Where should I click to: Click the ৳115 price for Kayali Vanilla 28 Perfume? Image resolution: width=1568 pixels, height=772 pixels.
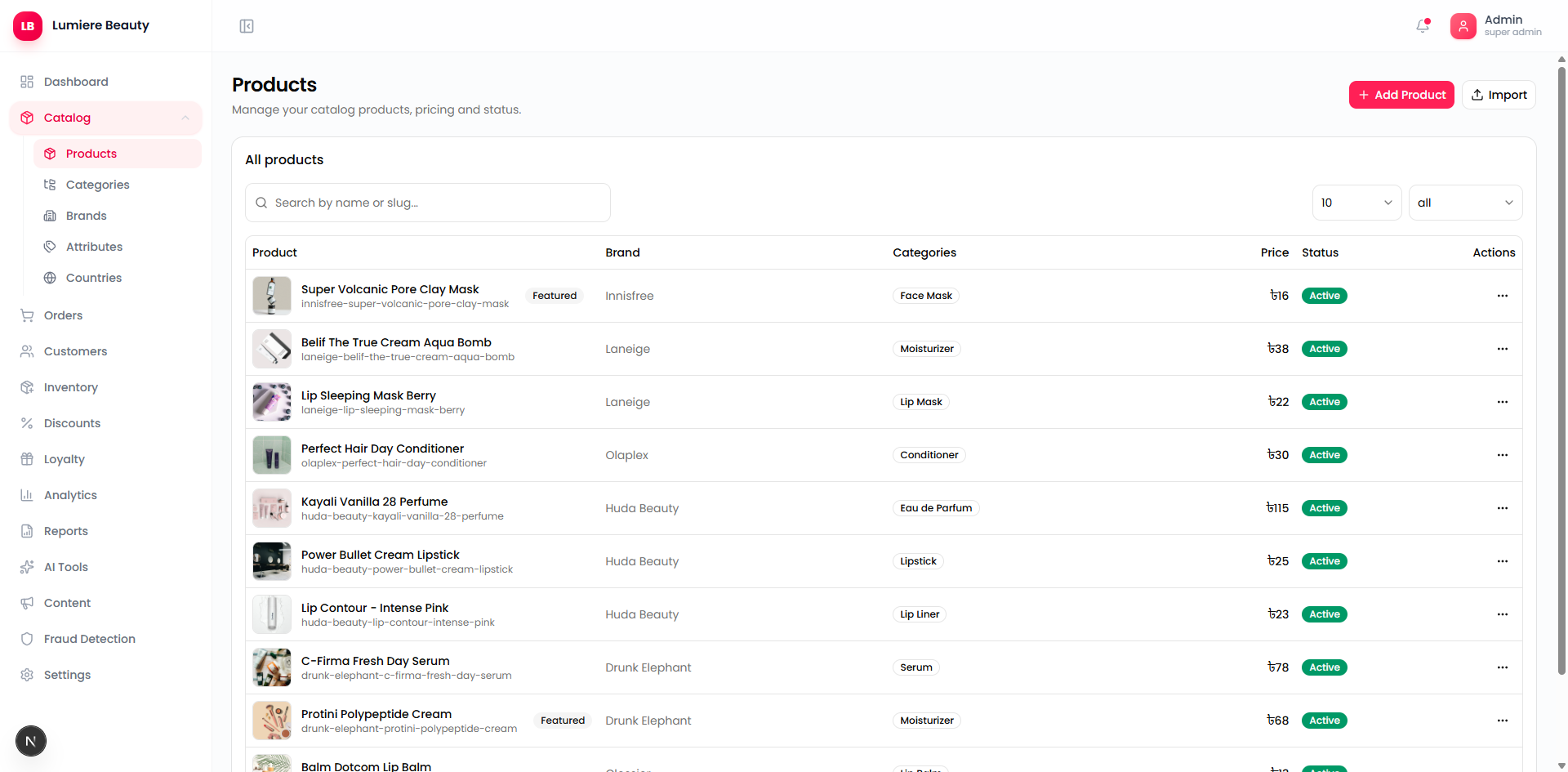[1277, 508]
